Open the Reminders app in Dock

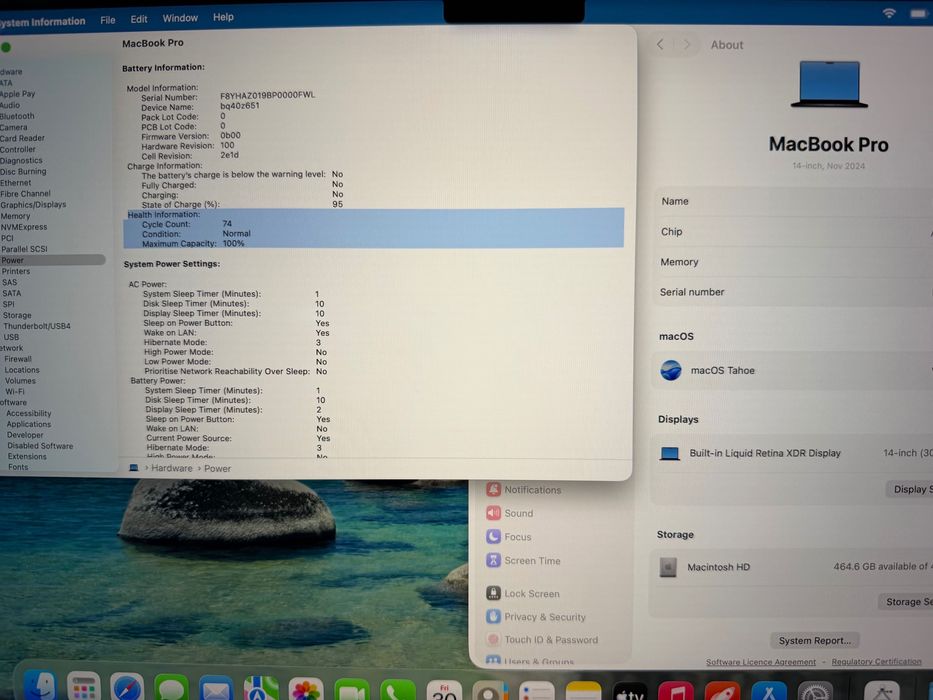pyautogui.click(x=536, y=691)
